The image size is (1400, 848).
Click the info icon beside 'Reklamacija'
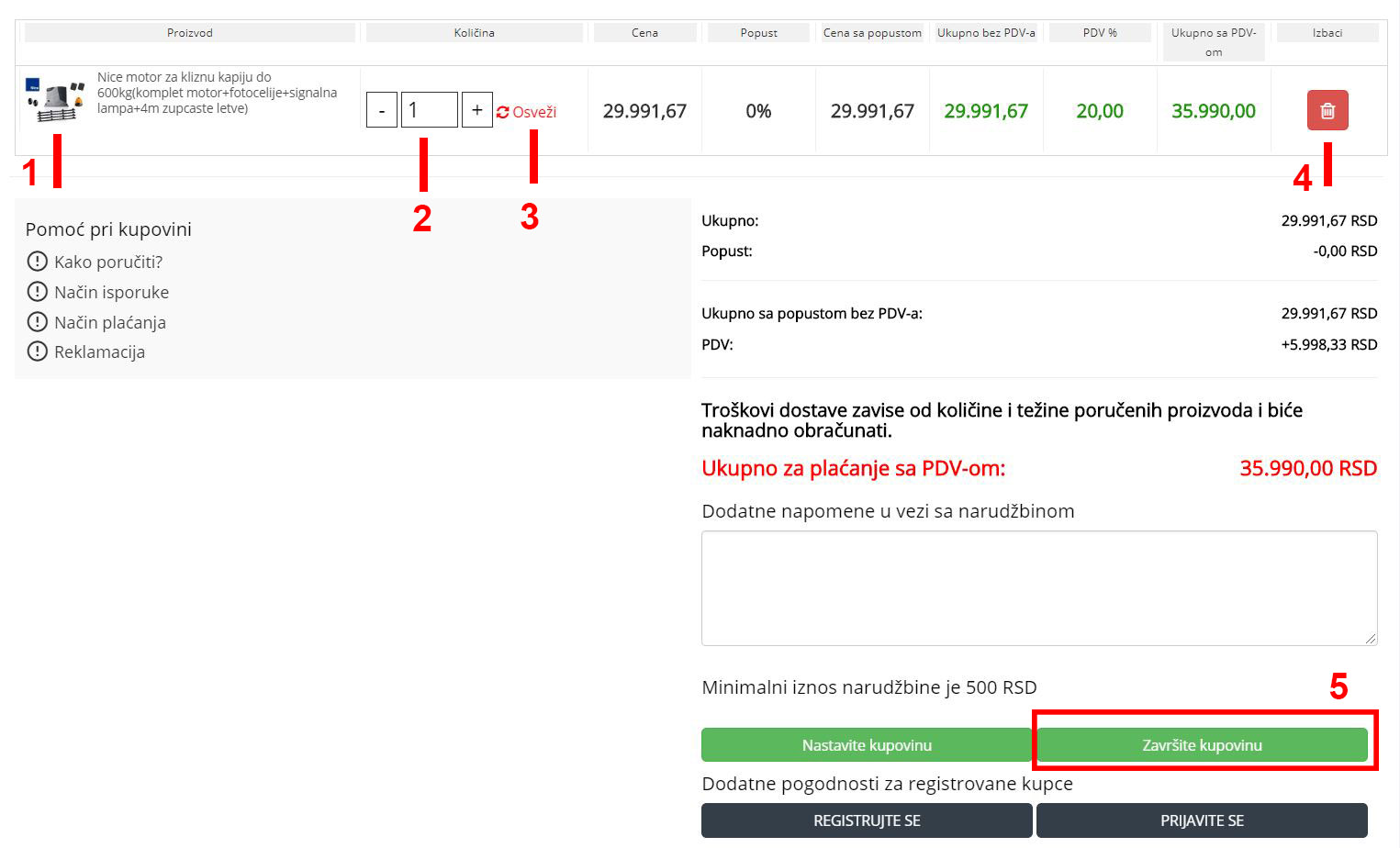37,351
